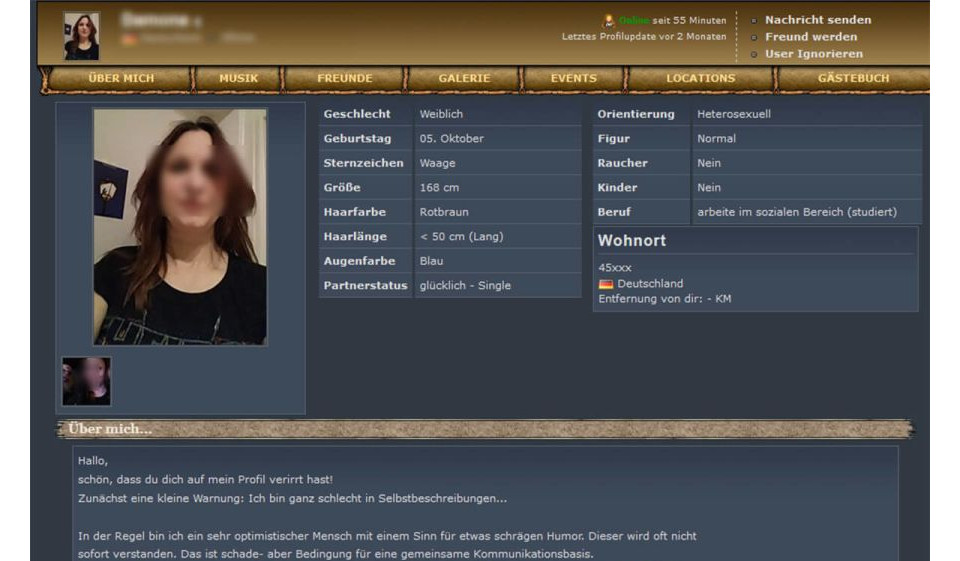Open the LOCATIONS tab
The height and width of the screenshot is (561, 960).
tap(701, 78)
